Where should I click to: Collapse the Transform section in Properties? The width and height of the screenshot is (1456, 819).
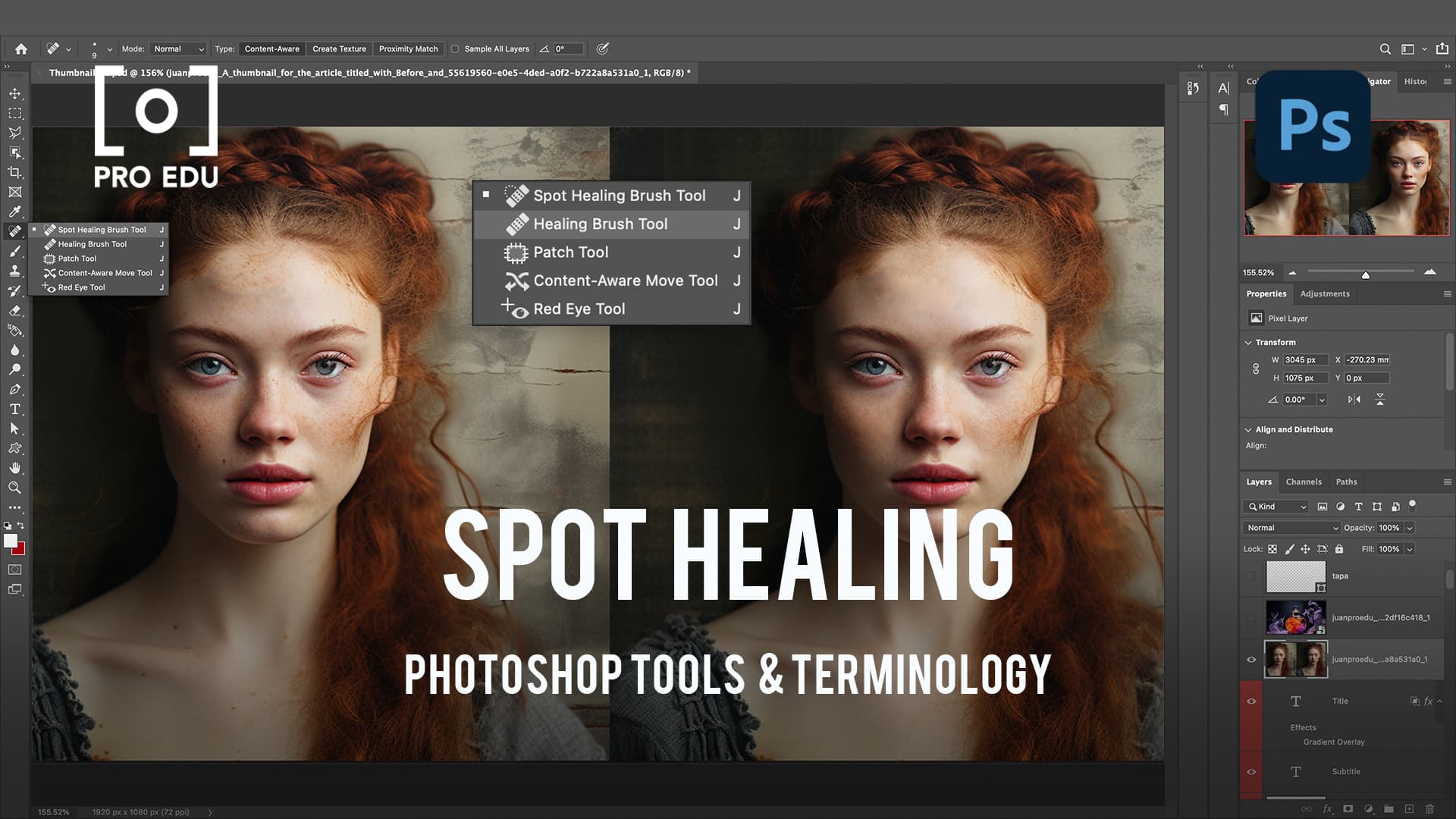1249,342
